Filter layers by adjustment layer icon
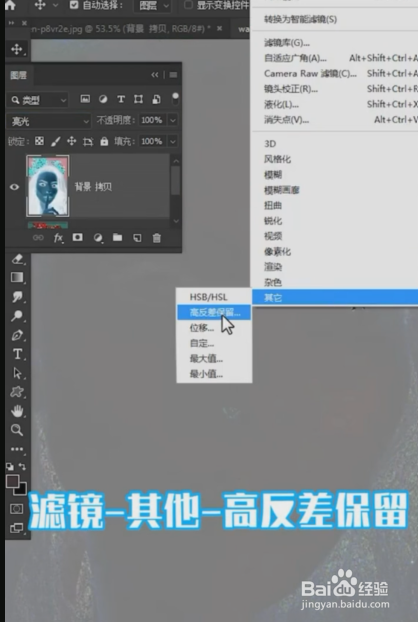 click(103, 99)
